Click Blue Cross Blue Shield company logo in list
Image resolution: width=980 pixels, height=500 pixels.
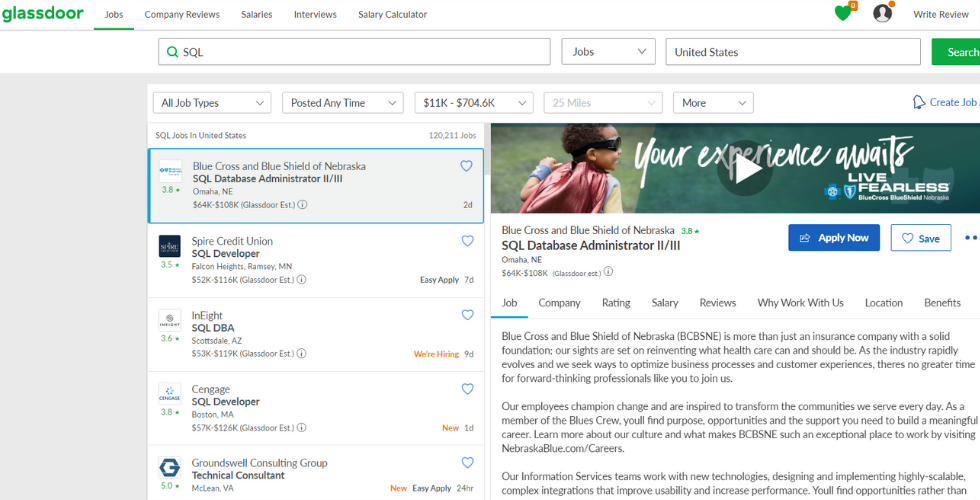[171, 171]
